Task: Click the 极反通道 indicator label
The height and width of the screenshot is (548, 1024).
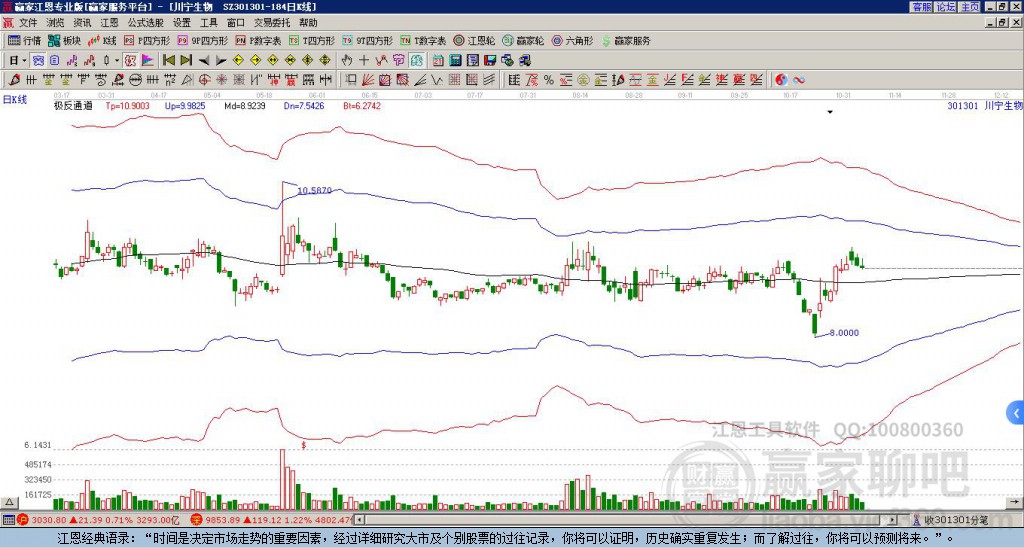Action: tap(73, 105)
